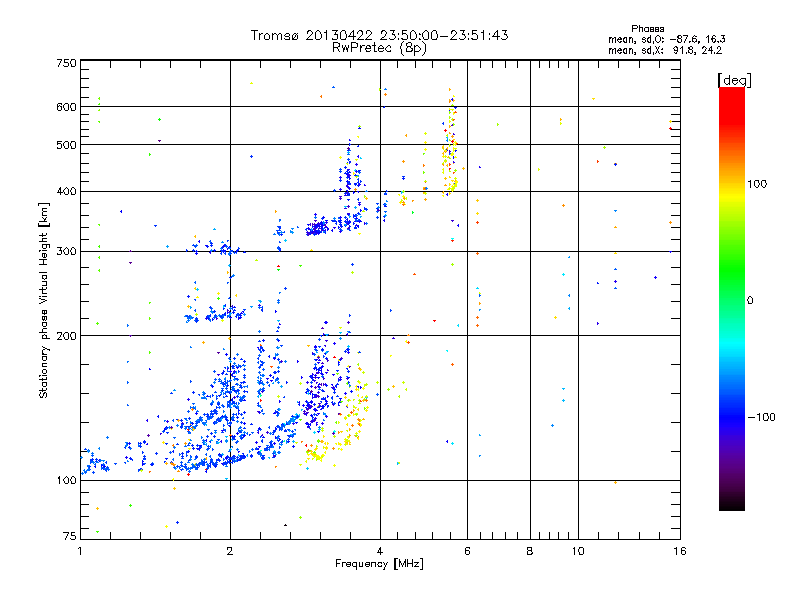This screenshot has width=800, height=600.
Task: Click the y-axis tick label '300'
Action: coord(66,252)
